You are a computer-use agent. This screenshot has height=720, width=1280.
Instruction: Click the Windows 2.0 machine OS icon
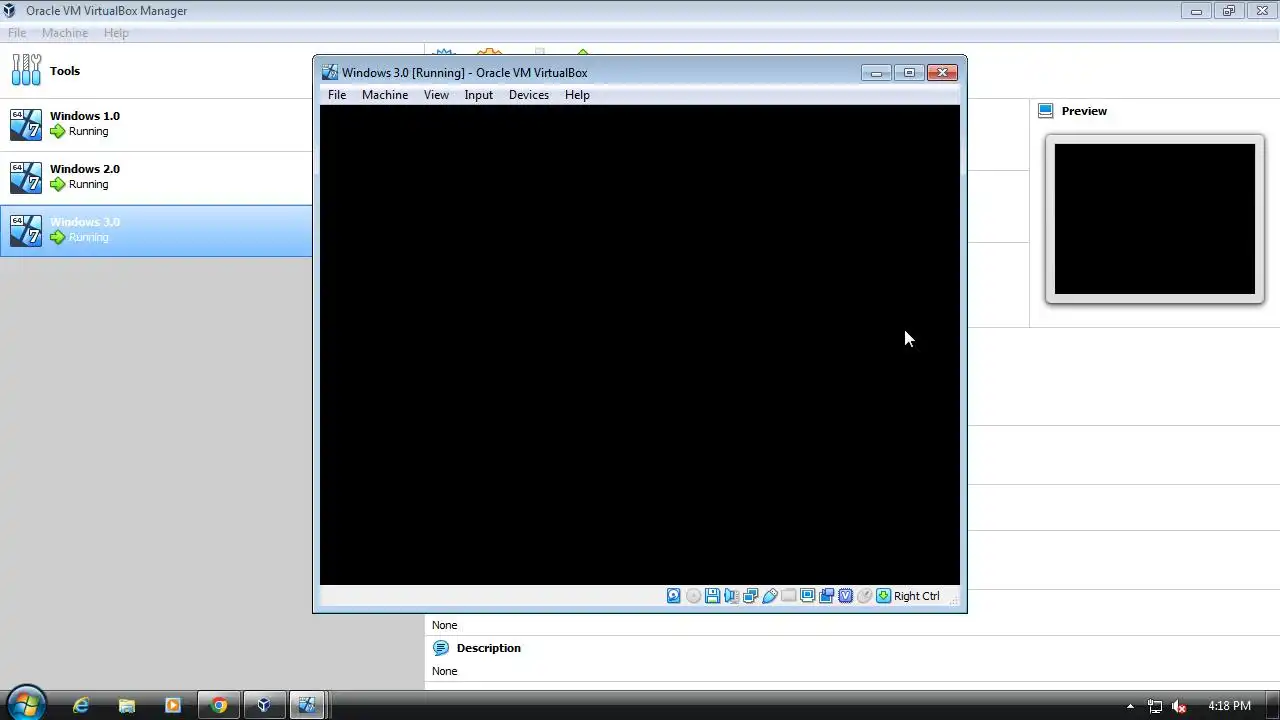26,178
